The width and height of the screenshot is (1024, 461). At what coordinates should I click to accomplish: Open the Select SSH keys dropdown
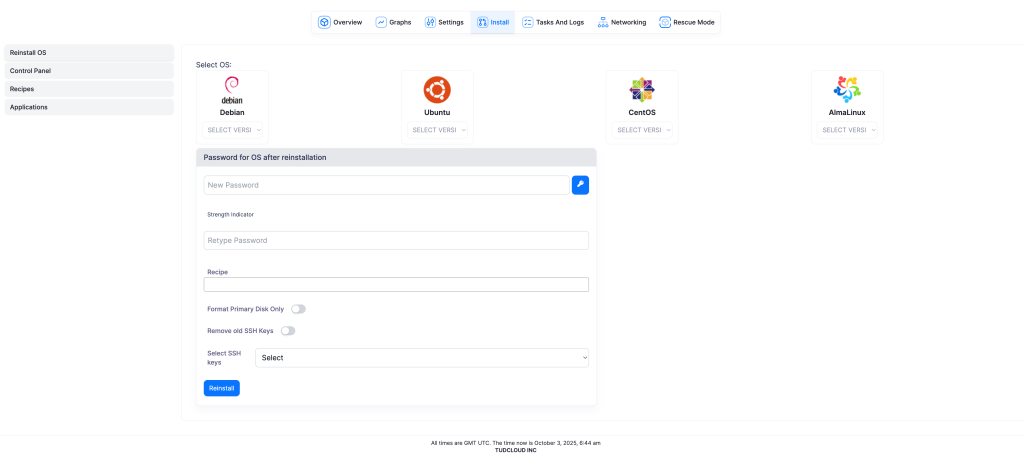[421, 358]
